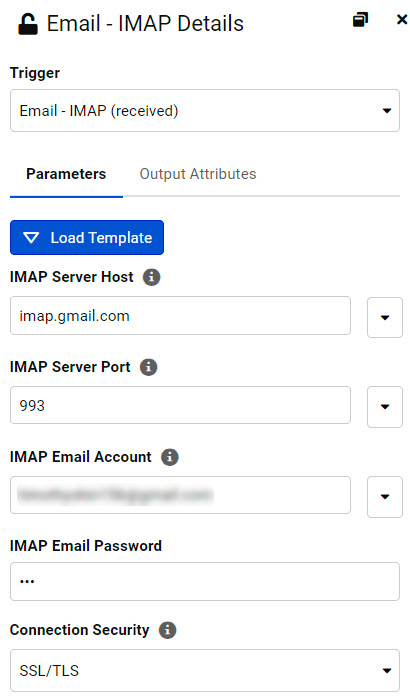
Task: Open the dropdown beside IMAP Server Port
Action: point(385,407)
